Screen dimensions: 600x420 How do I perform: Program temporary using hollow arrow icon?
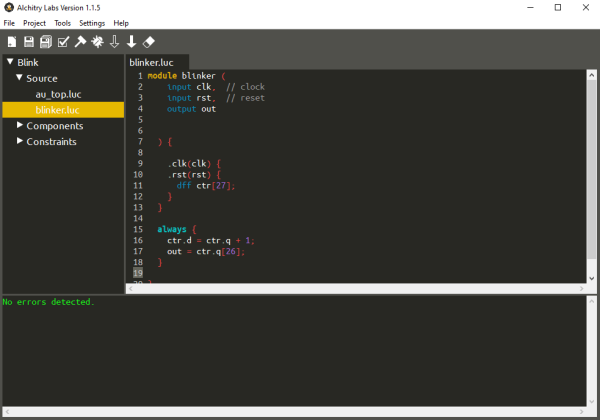pyautogui.click(x=114, y=42)
